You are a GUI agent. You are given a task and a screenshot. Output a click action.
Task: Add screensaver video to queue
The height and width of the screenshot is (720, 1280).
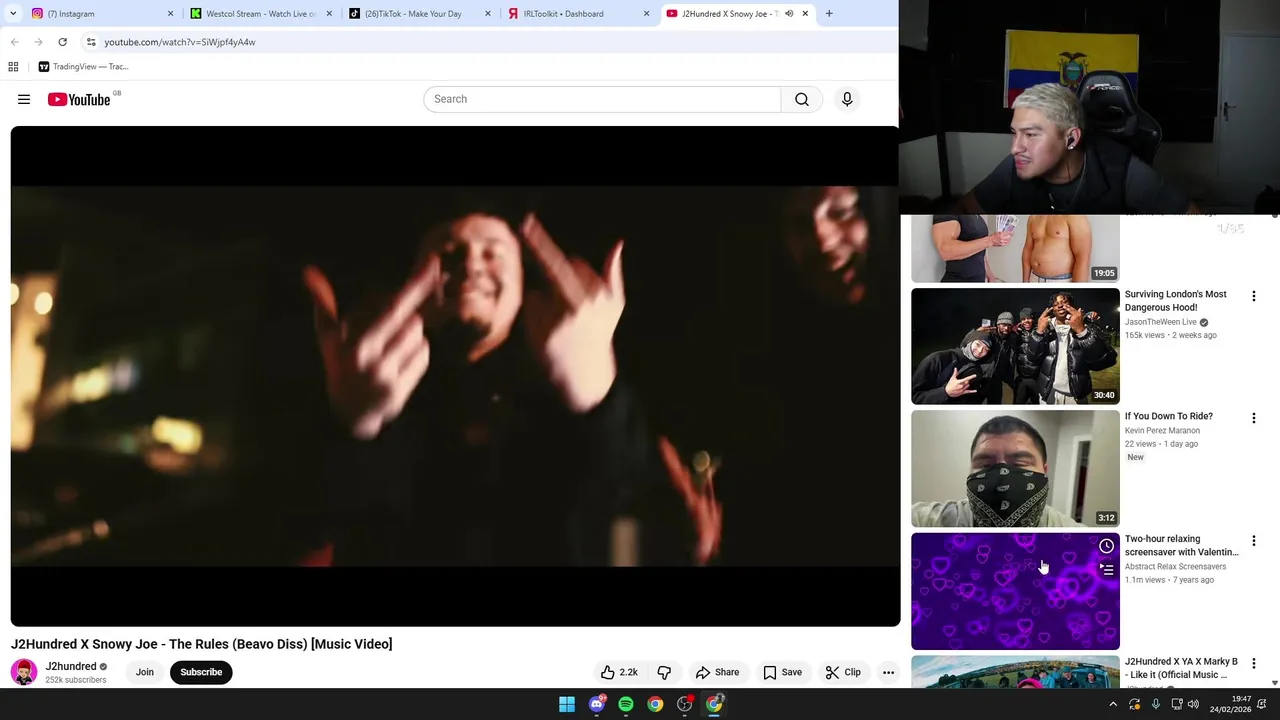(x=1106, y=569)
